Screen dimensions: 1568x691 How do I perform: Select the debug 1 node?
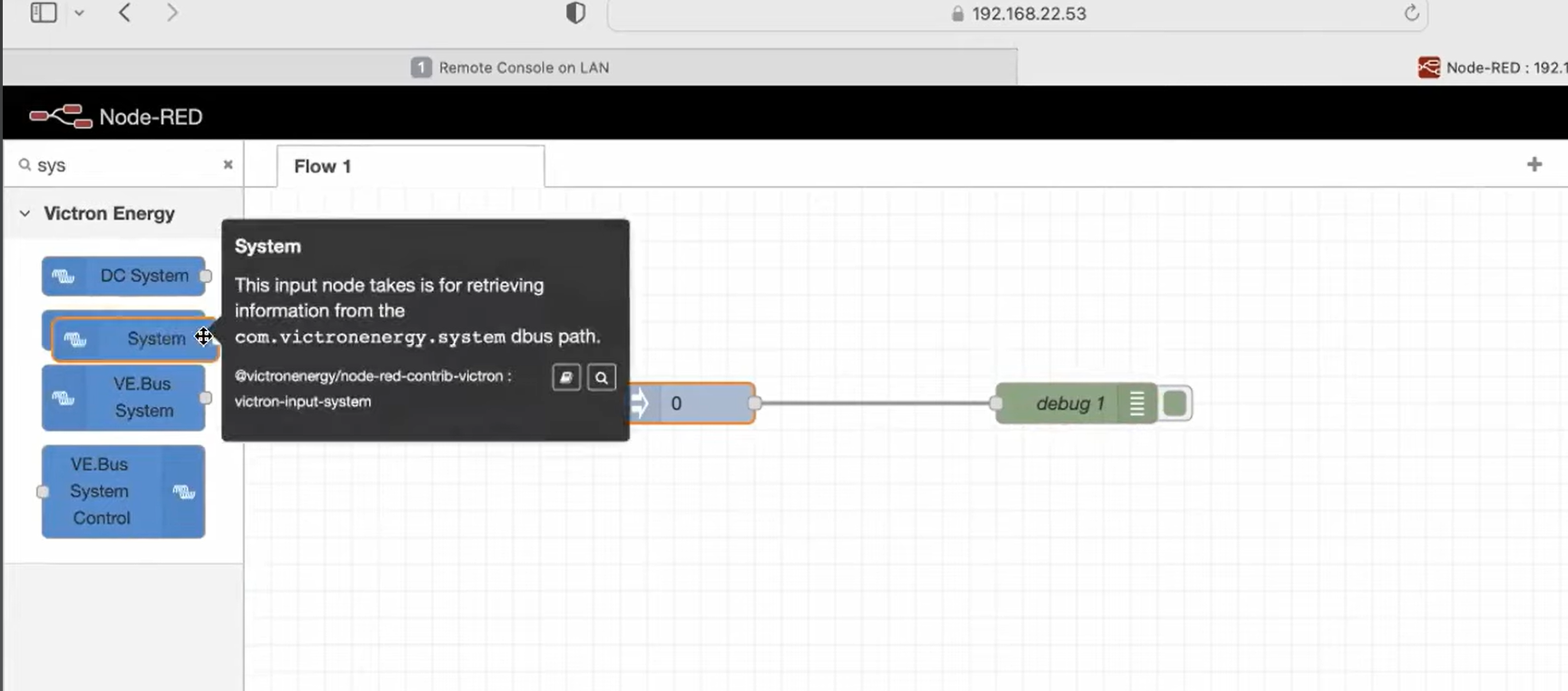point(1076,404)
